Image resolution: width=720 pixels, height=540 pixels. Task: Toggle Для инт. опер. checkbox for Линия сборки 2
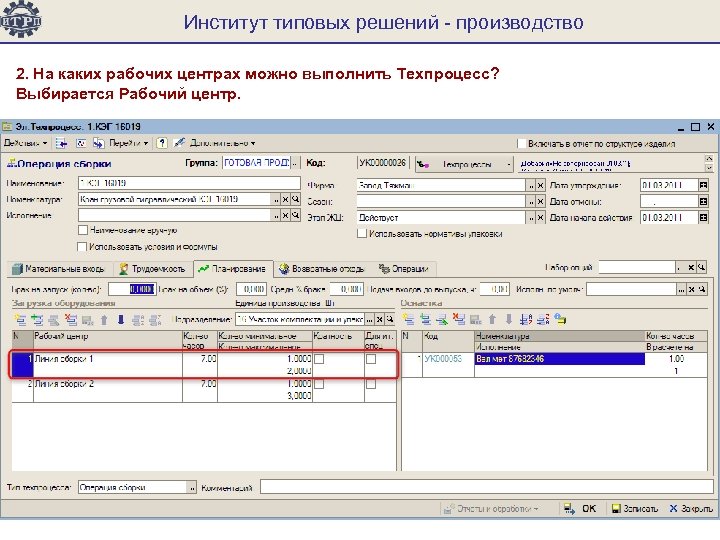371,384
